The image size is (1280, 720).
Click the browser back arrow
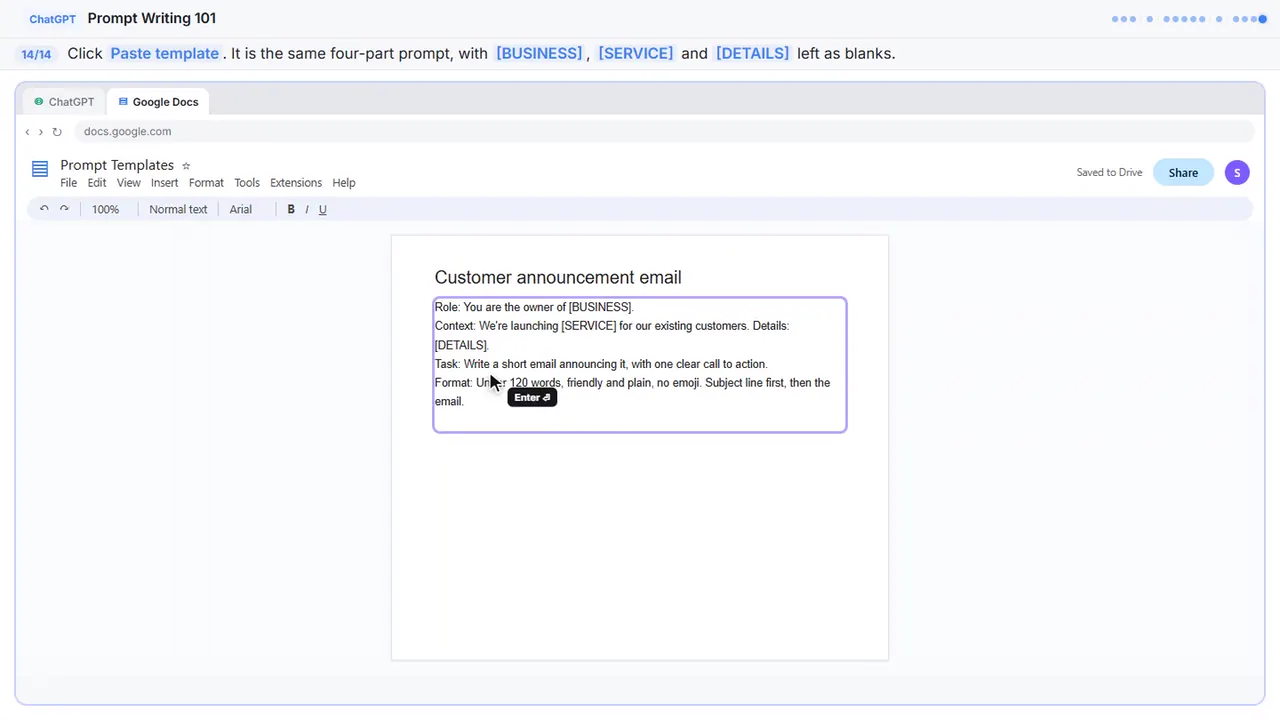coord(27,132)
